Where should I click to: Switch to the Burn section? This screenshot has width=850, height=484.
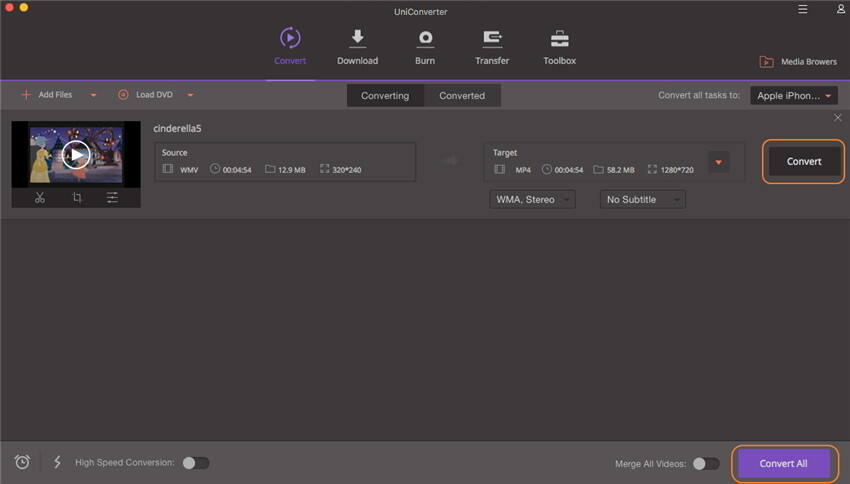tap(425, 47)
